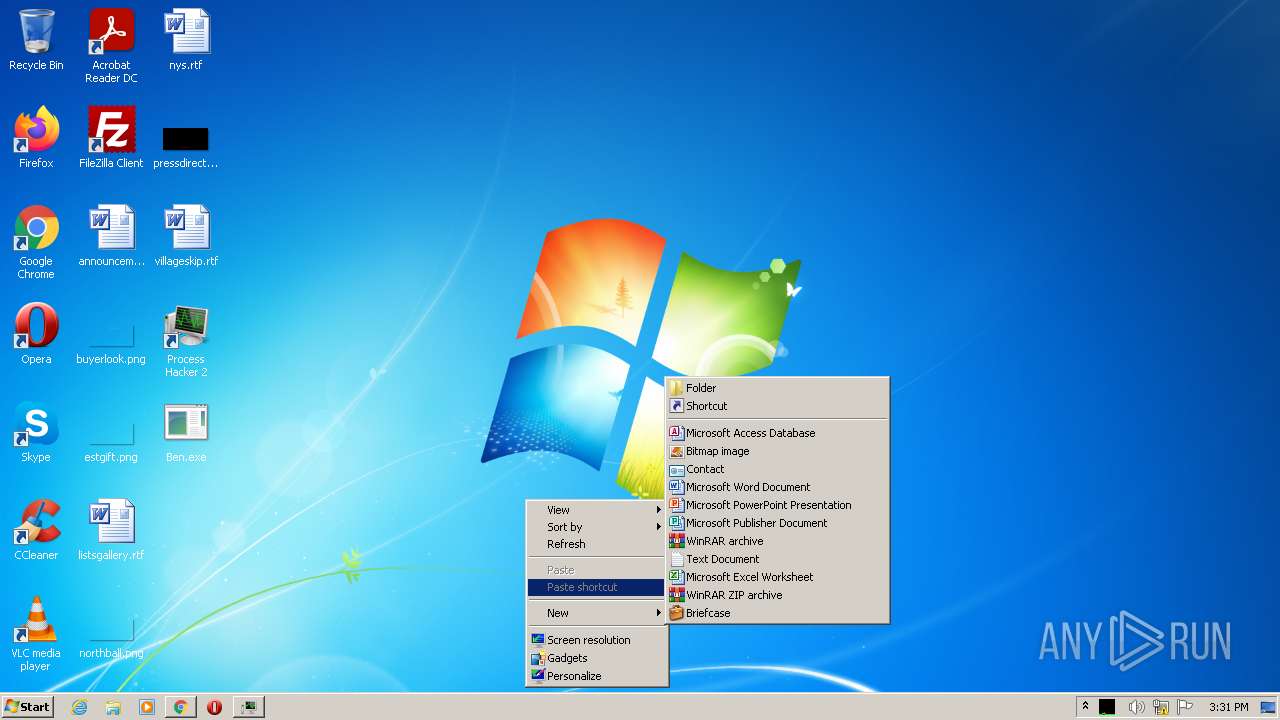
Task: Click the Show desktop button
Action: coord(1270,707)
